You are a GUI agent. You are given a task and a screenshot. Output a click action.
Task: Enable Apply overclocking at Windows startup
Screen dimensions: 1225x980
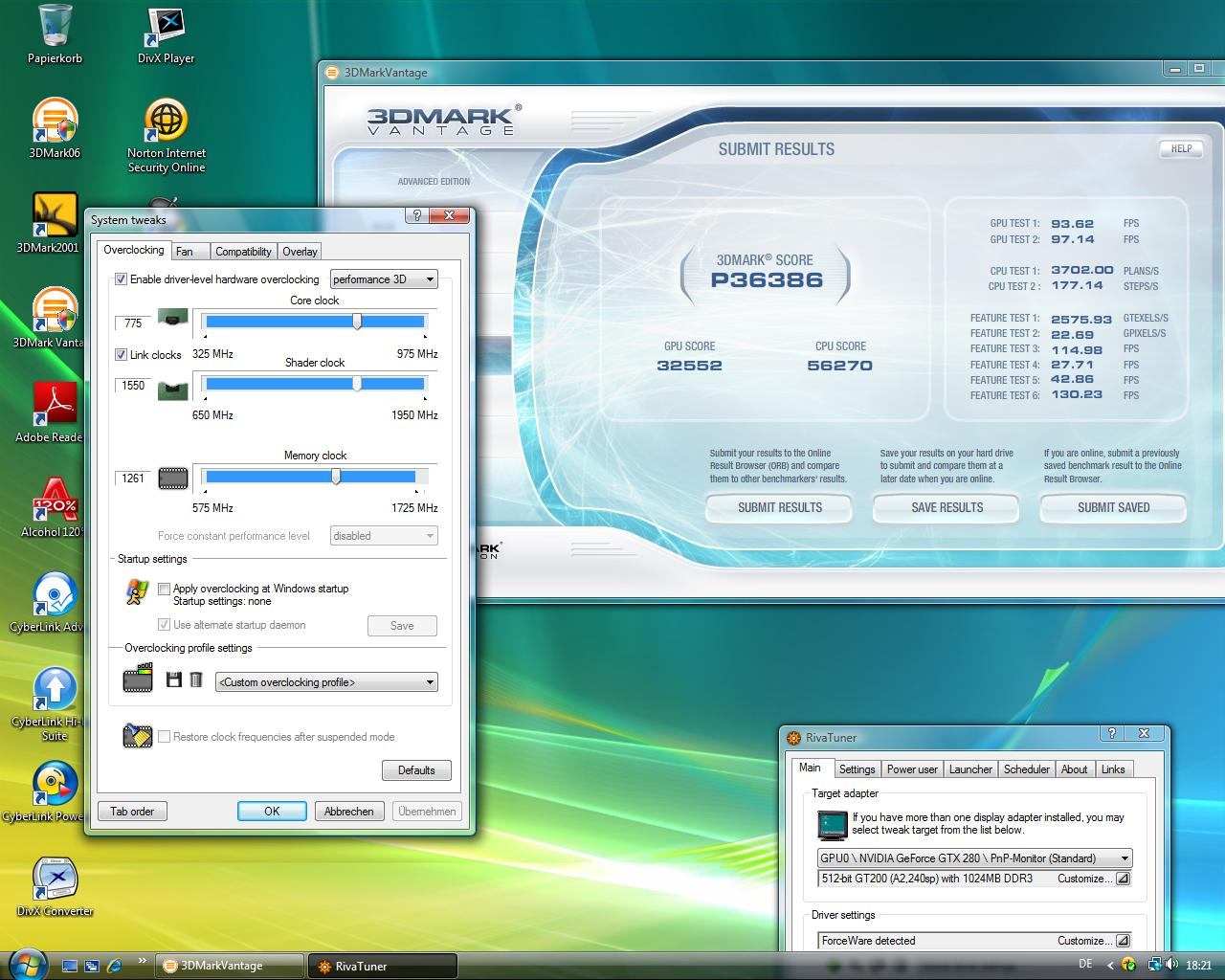[164, 590]
